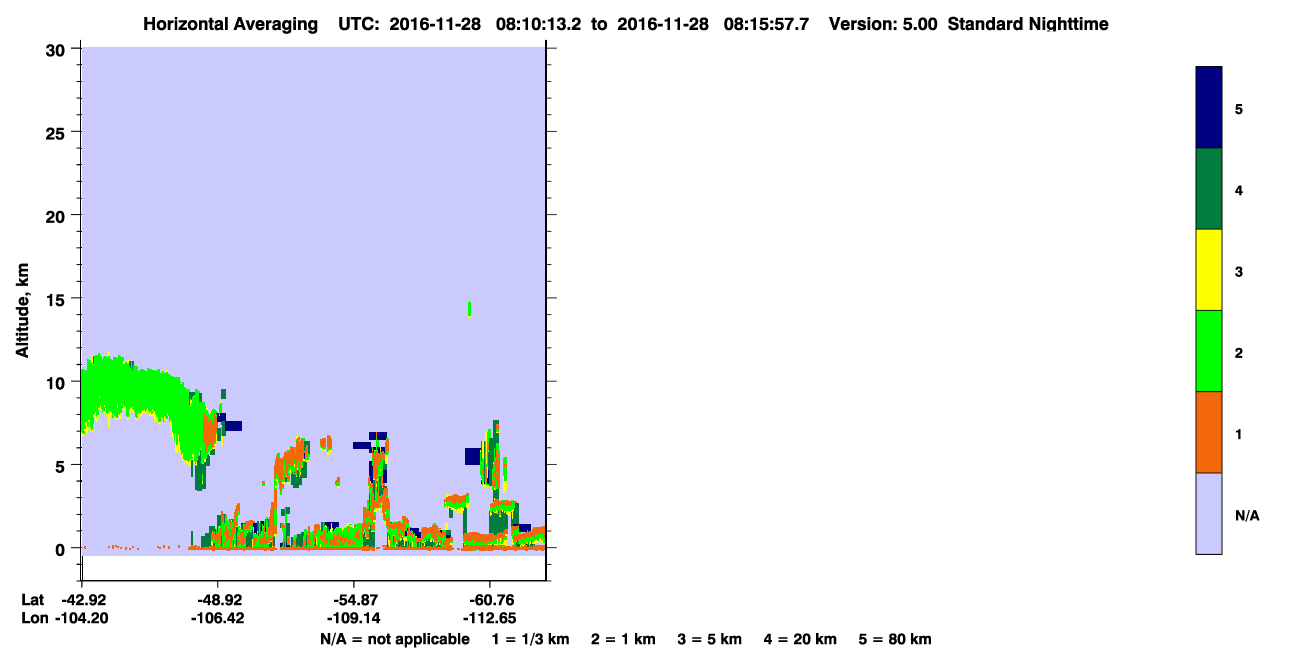Click the altitude tick label 10
This screenshot has width=1300, height=667.
[x=57, y=382]
